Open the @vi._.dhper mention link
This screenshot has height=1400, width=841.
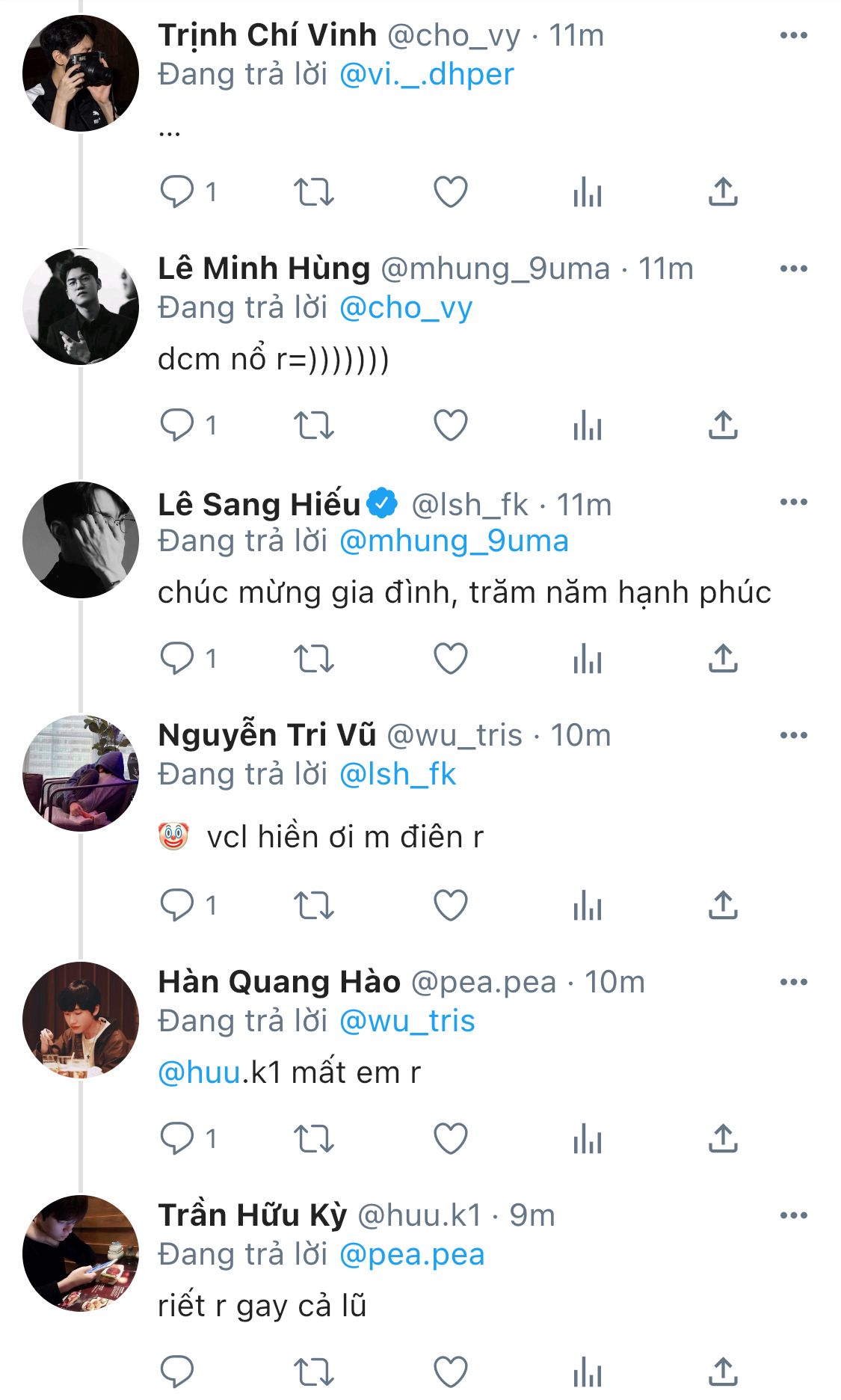tap(426, 75)
